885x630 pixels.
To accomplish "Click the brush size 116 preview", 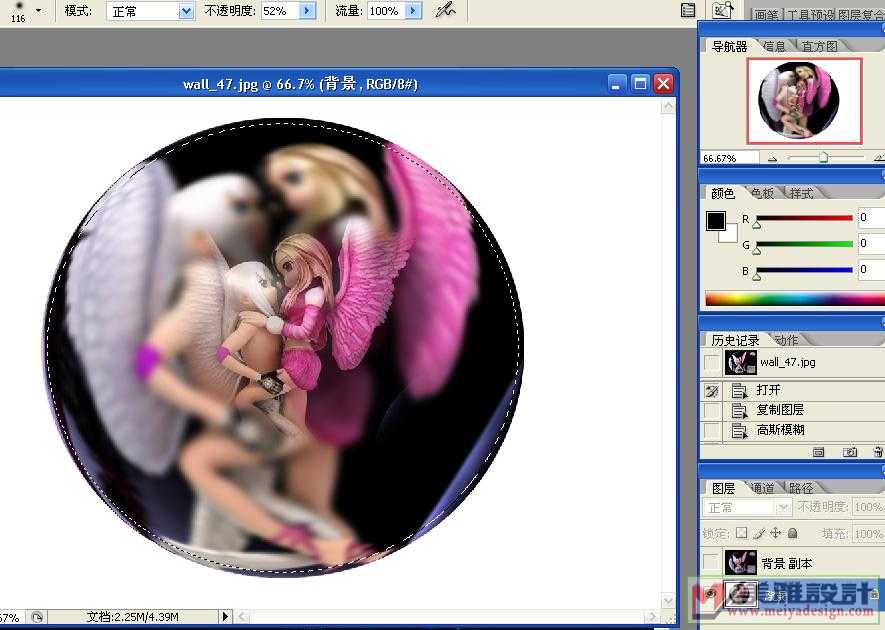I will coord(18,12).
